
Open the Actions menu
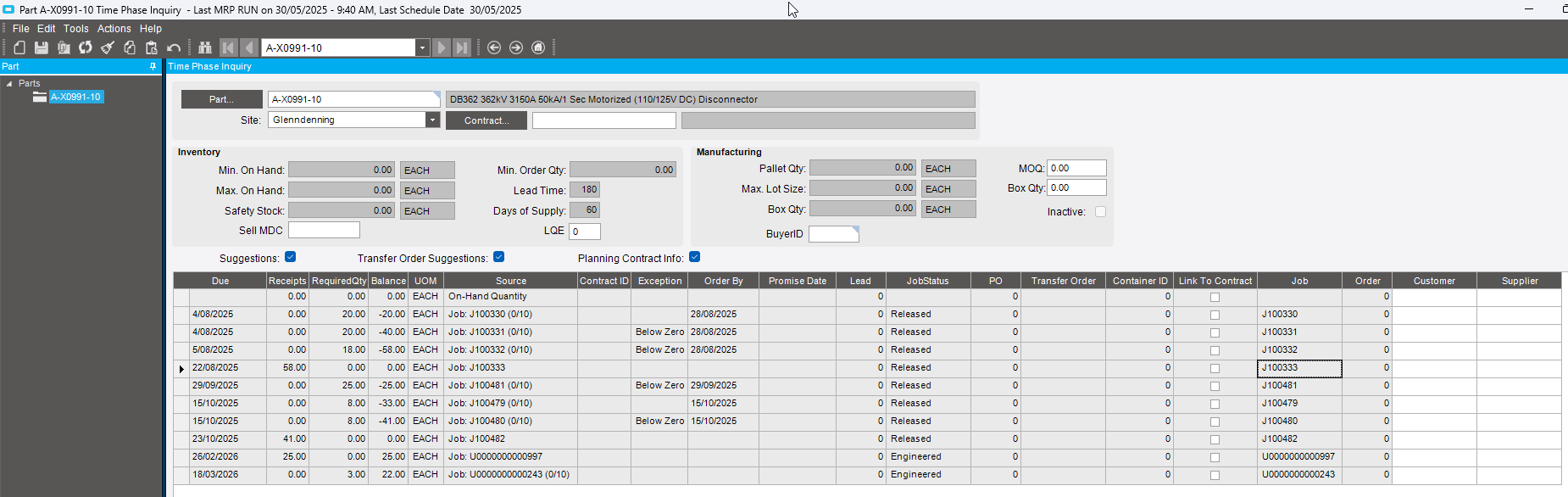pyautogui.click(x=114, y=28)
